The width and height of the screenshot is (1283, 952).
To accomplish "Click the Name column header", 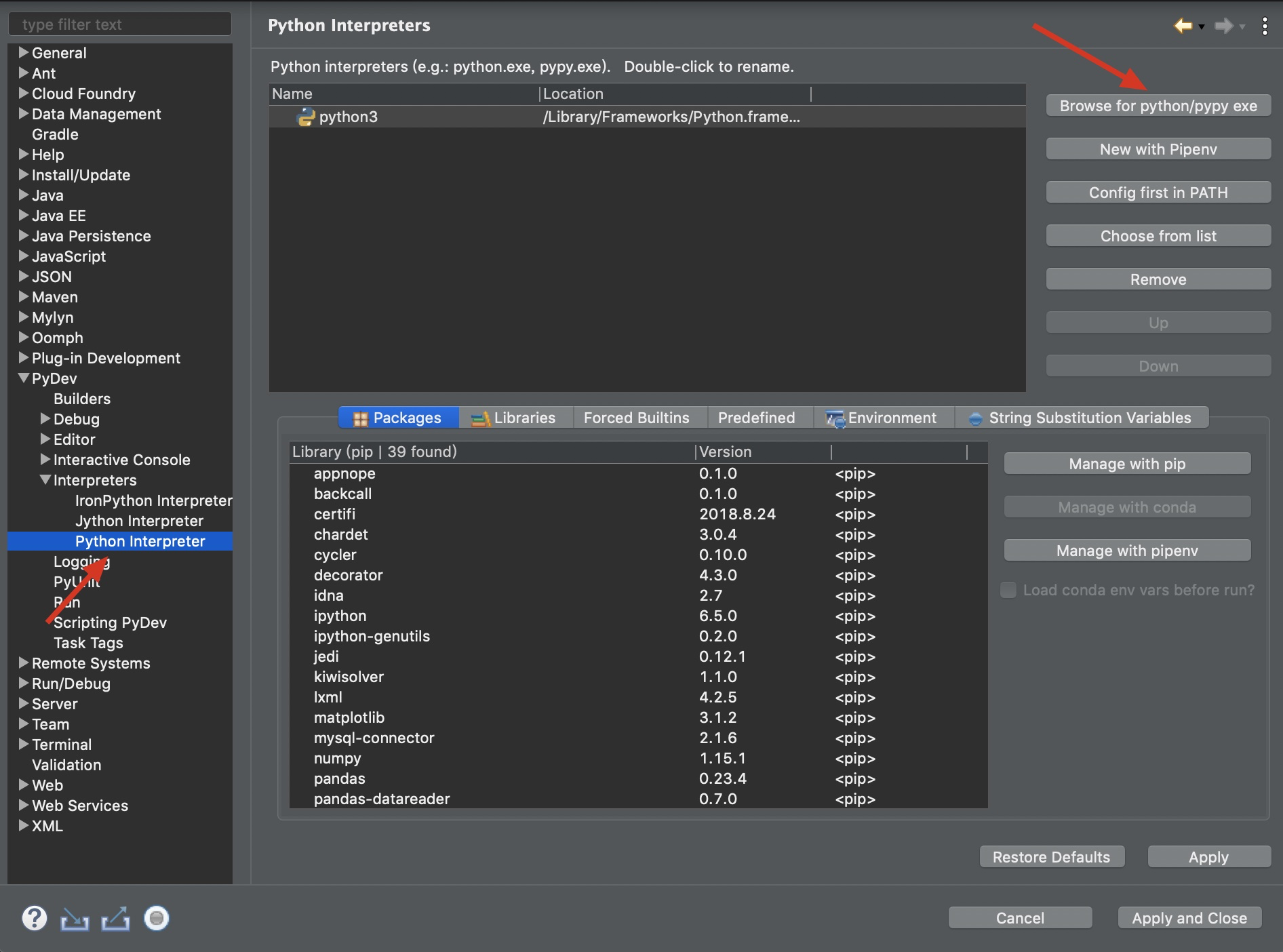I will 404,94.
